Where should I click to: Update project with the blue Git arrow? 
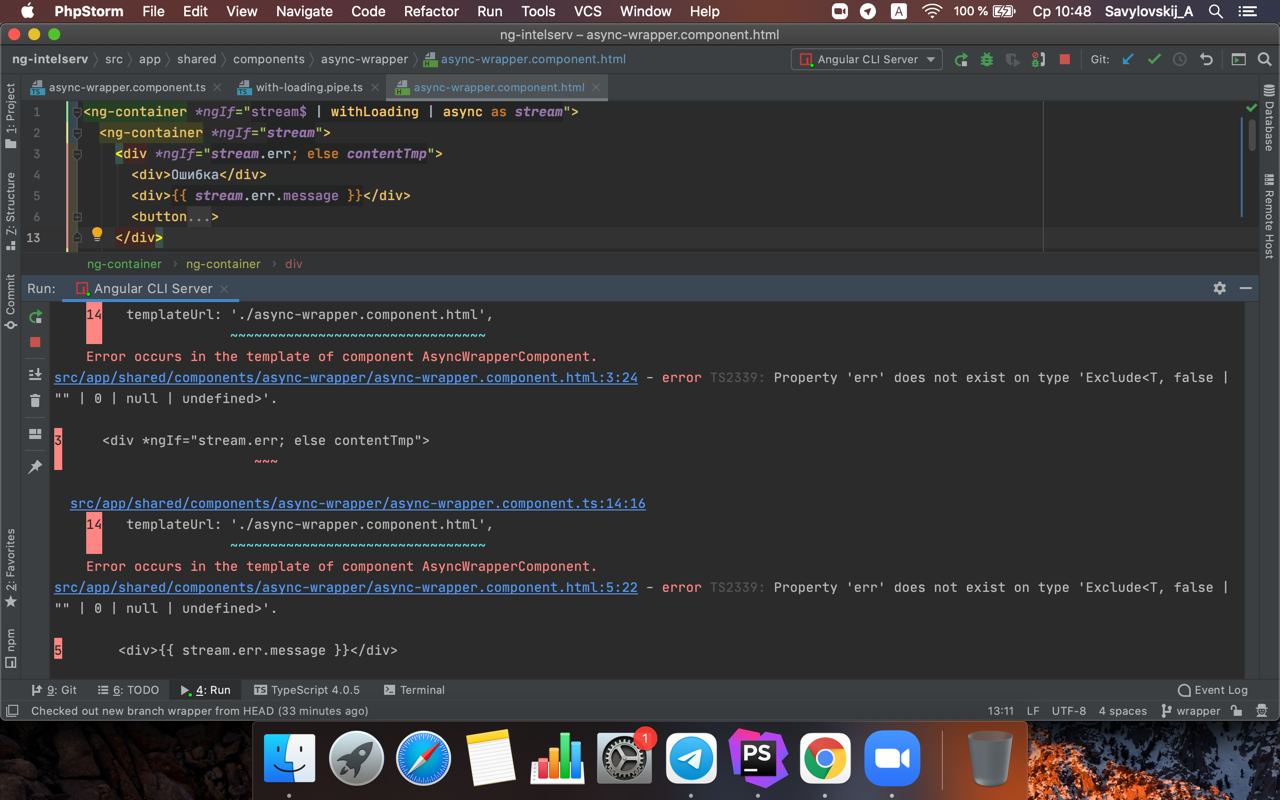[1128, 59]
